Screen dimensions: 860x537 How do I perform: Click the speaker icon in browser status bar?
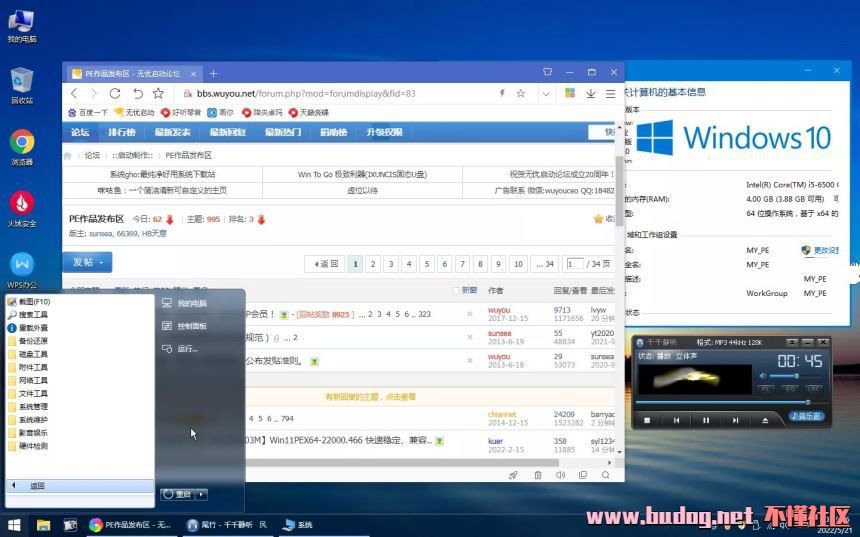(x=561, y=475)
